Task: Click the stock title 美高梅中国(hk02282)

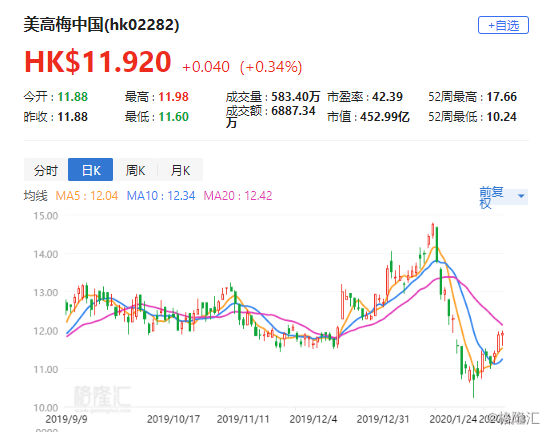Action: coord(102,25)
